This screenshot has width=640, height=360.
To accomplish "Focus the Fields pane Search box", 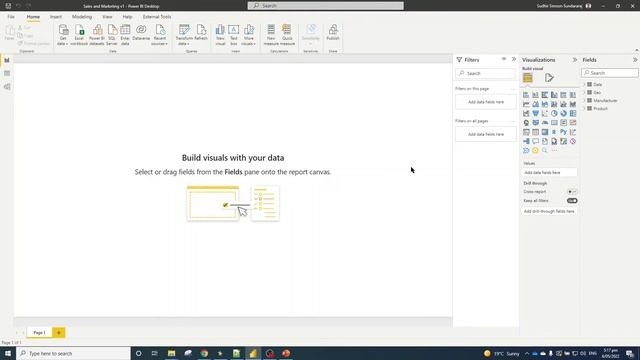I will click(610, 73).
